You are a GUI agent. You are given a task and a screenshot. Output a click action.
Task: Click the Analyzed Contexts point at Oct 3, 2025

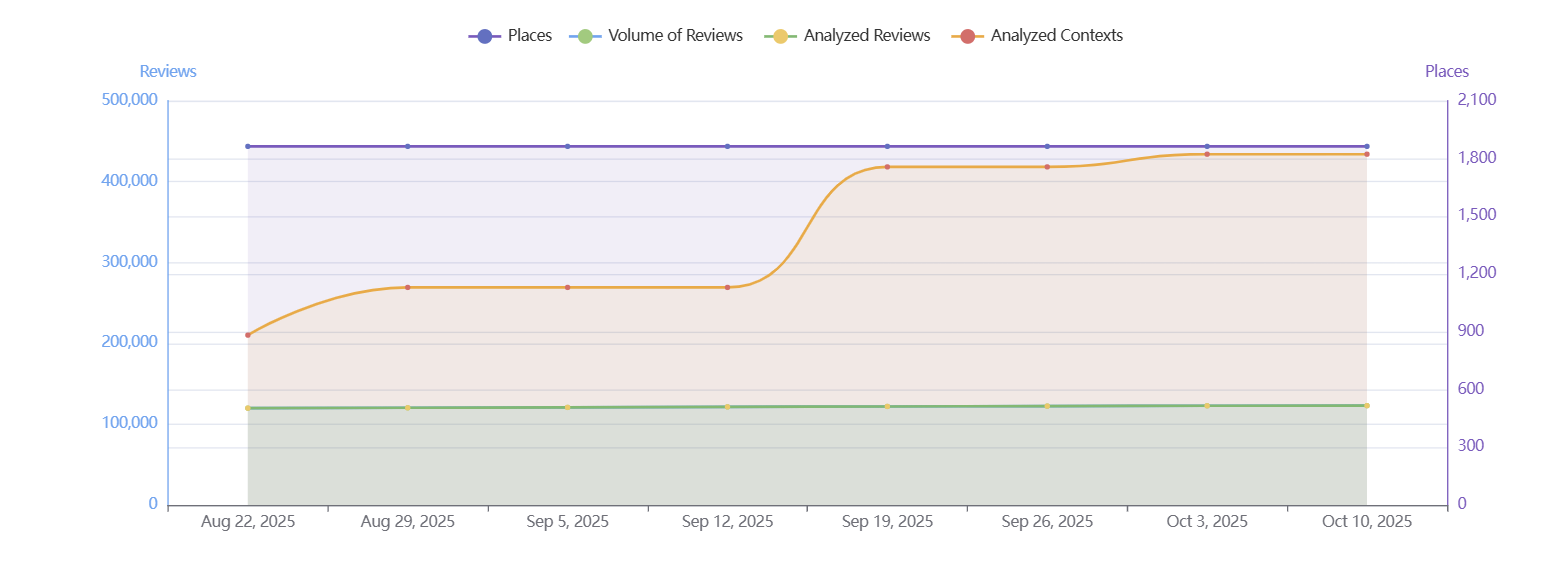click(1207, 154)
